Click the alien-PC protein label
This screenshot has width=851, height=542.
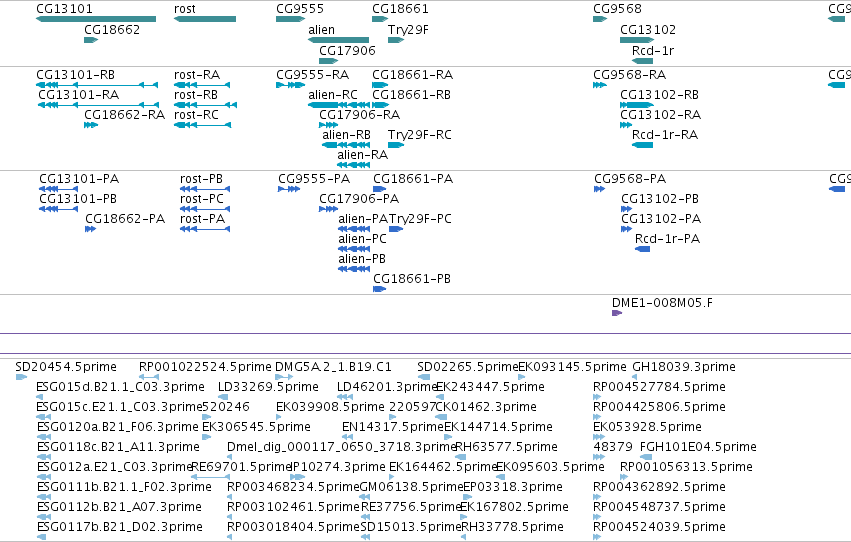[x=362, y=239]
